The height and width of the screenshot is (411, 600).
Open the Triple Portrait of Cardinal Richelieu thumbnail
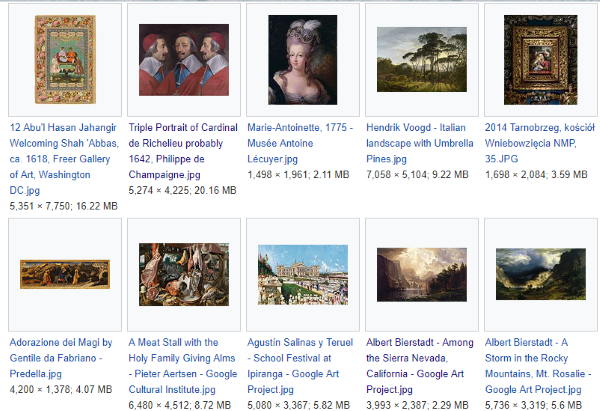click(x=184, y=60)
